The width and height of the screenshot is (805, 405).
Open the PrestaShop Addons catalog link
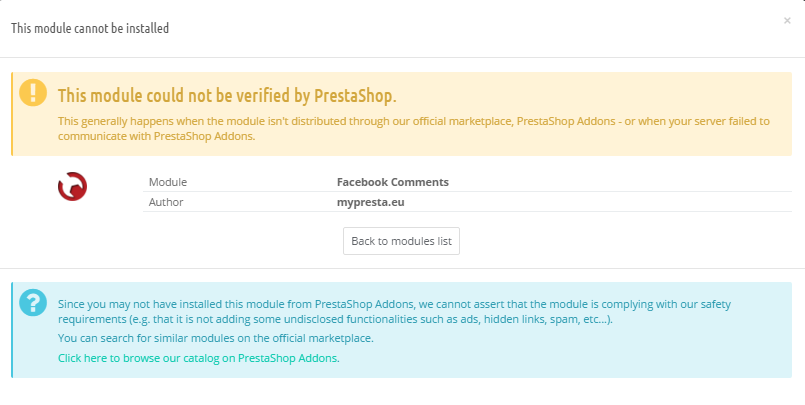click(x=199, y=358)
